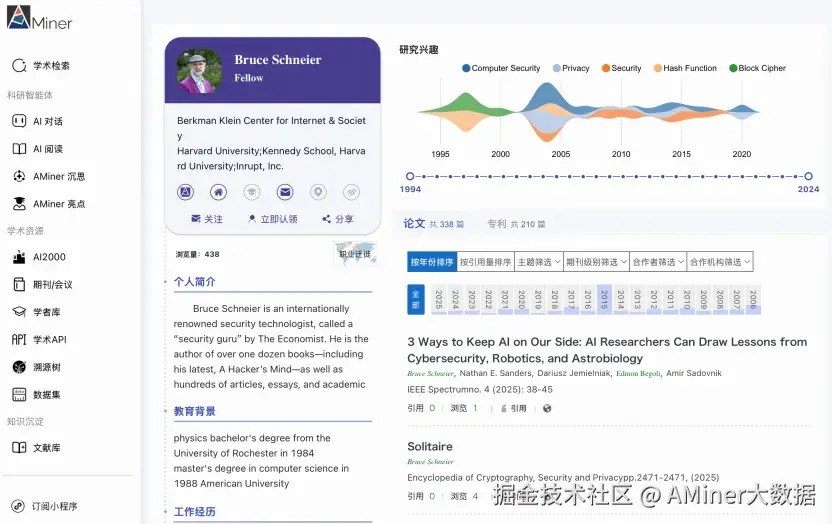
Task: Follow the scholar via 关注
Action: pos(207,219)
